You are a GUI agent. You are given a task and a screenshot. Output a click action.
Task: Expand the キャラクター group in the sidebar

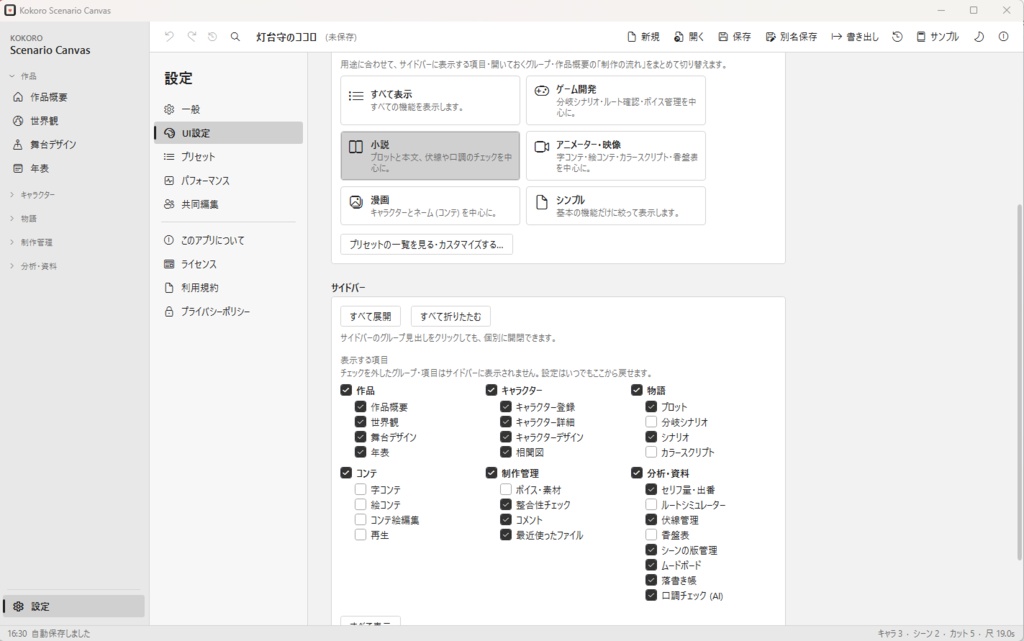74,195
